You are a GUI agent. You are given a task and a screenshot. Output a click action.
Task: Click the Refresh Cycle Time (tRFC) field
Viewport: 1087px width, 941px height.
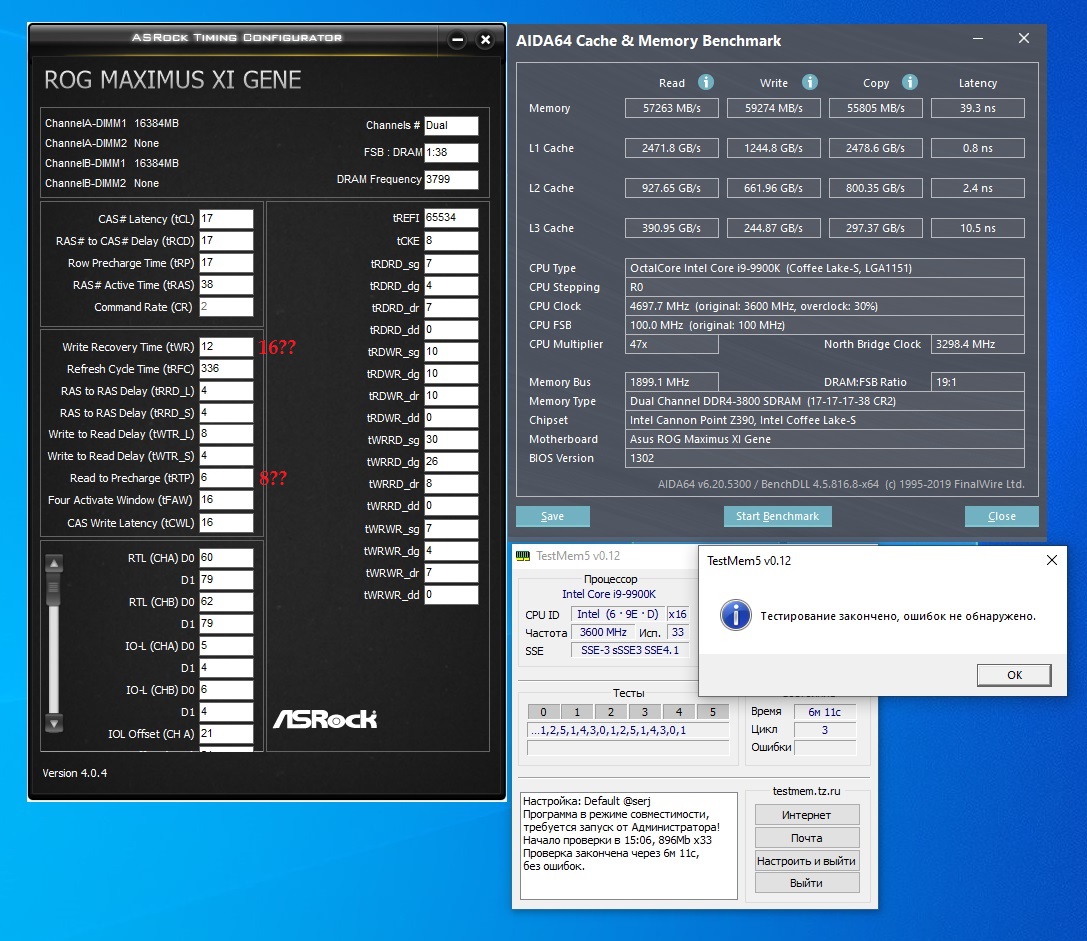coord(226,369)
